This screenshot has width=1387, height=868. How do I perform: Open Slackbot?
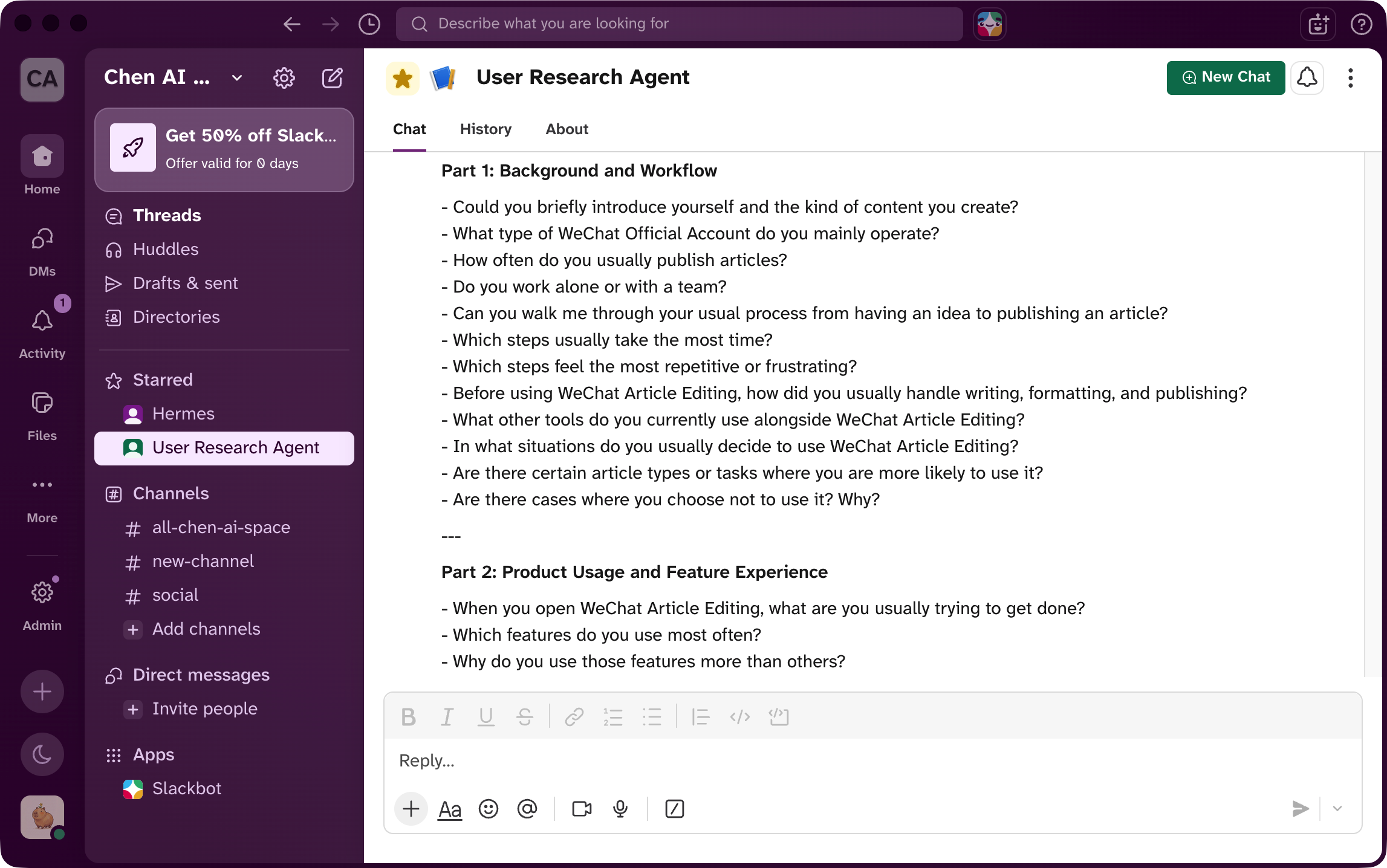point(224,789)
